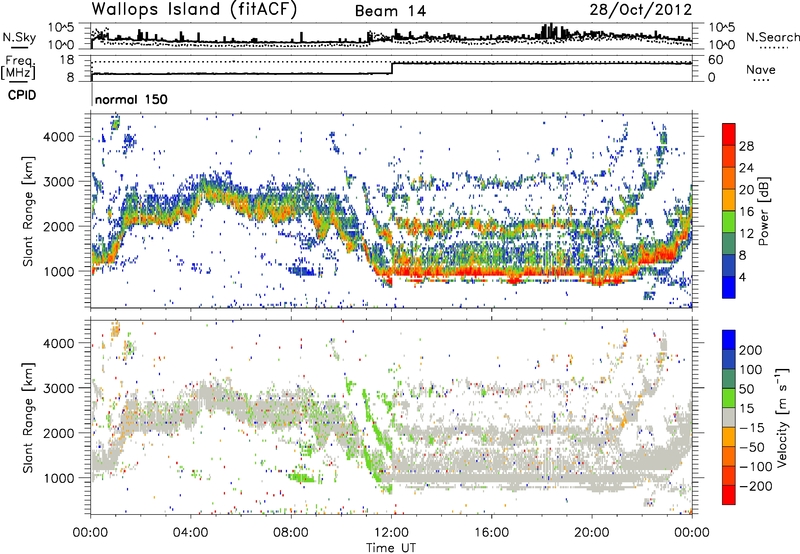Click the 'Time UT' axis title
Viewport: 800px width, 554px height.
(391, 547)
